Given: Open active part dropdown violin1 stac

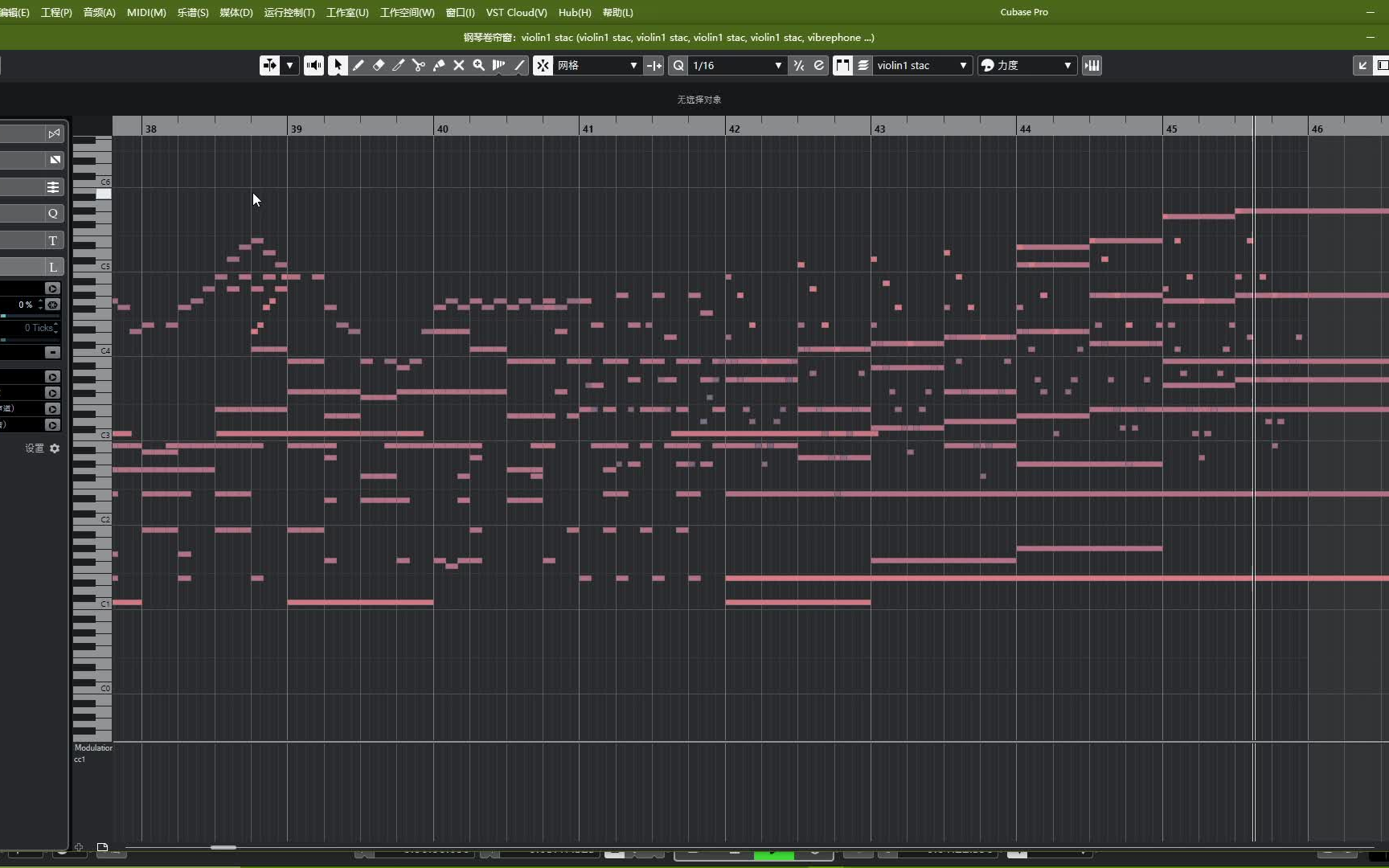Looking at the screenshot, I should coord(922,65).
